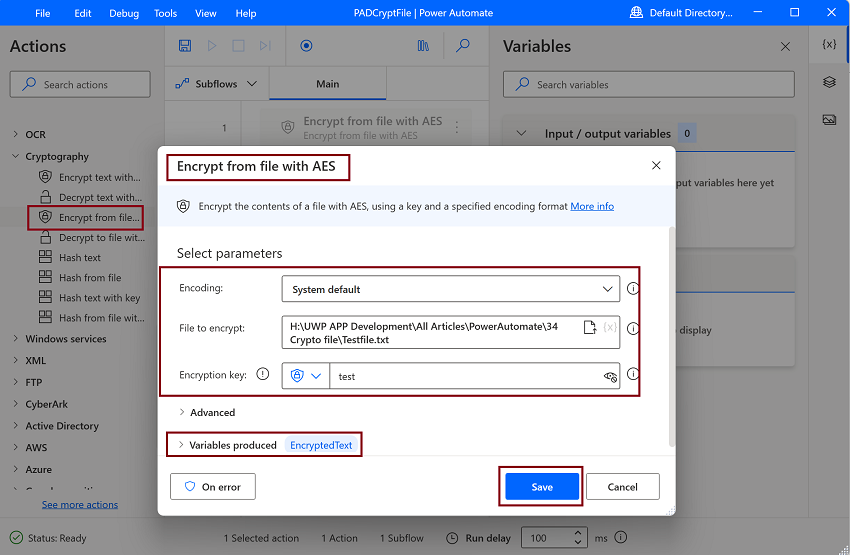This screenshot has width=850, height=555.
Task: Open the More info link
Action: point(592,206)
